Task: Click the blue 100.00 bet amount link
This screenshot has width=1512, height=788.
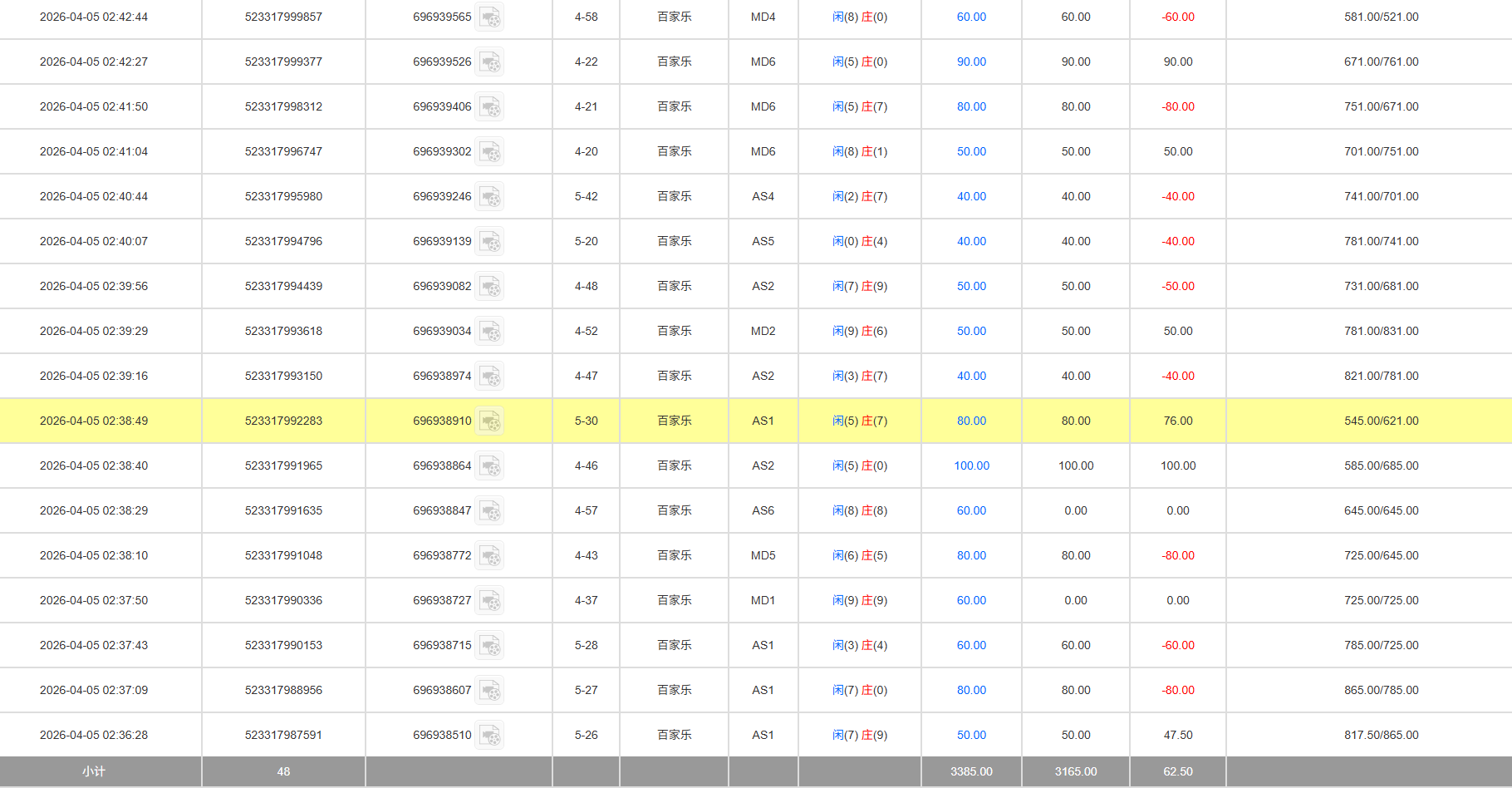Action: point(971,466)
